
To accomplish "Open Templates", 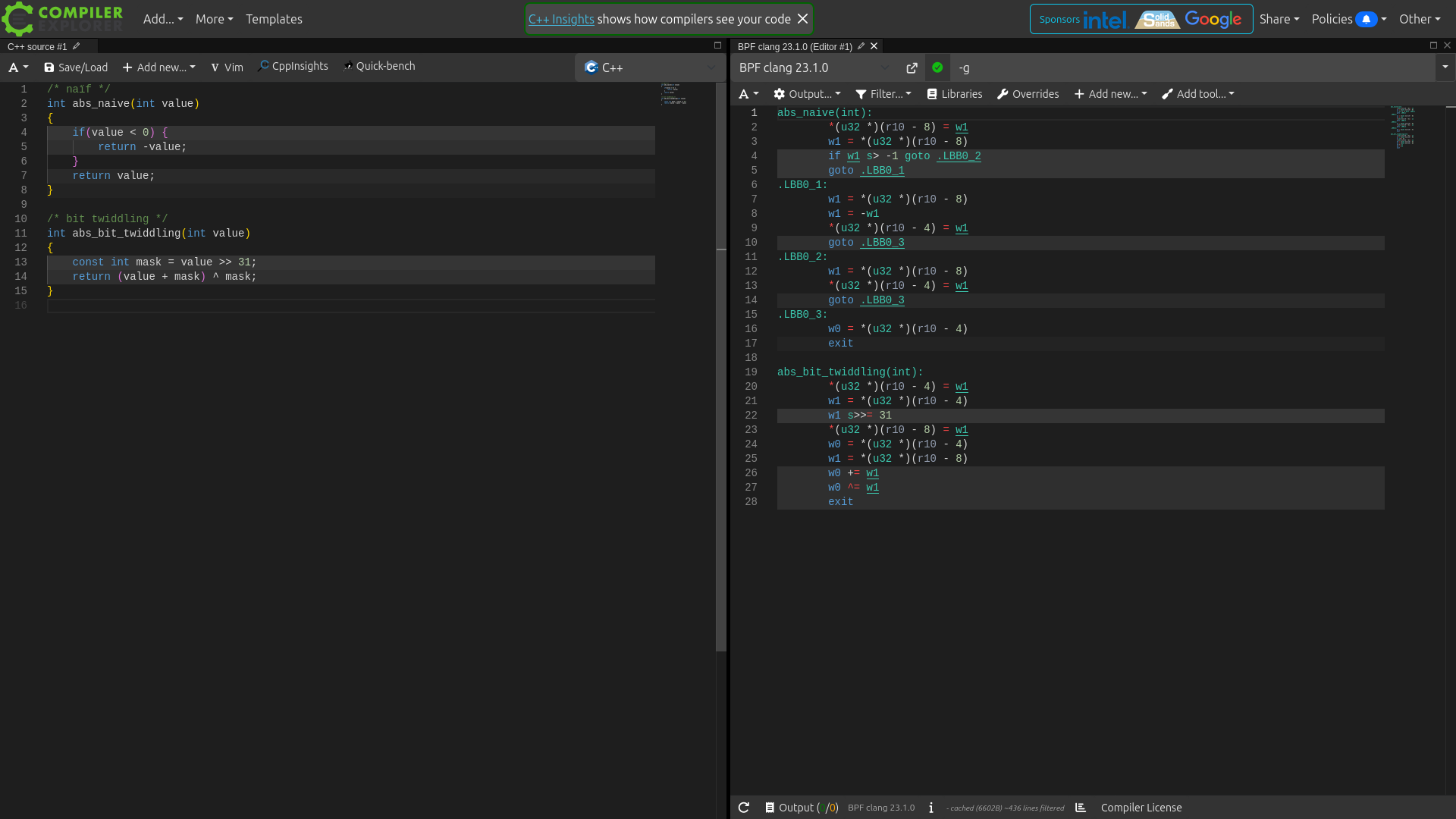I will tap(274, 19).
